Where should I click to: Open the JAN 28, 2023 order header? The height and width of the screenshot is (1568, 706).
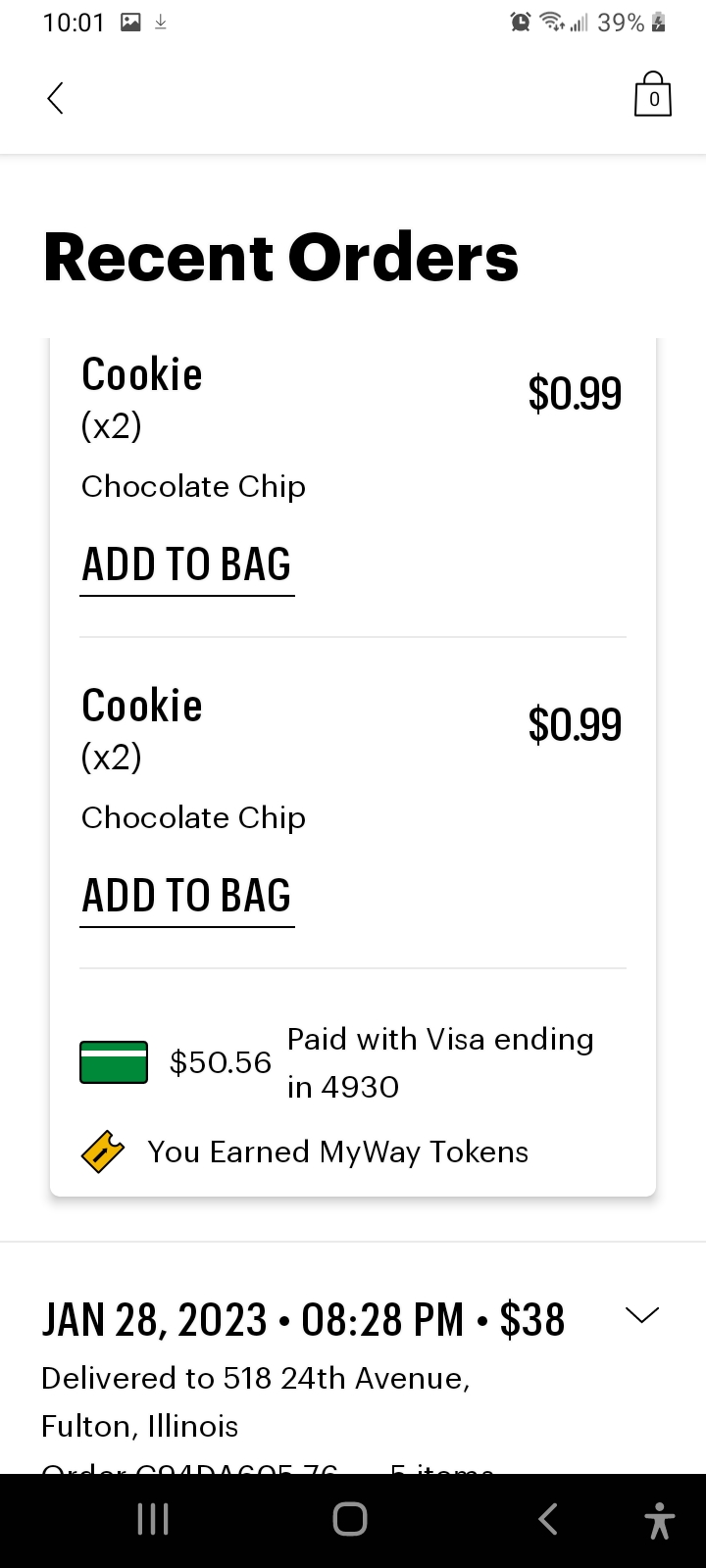[x=303, y=1320]
